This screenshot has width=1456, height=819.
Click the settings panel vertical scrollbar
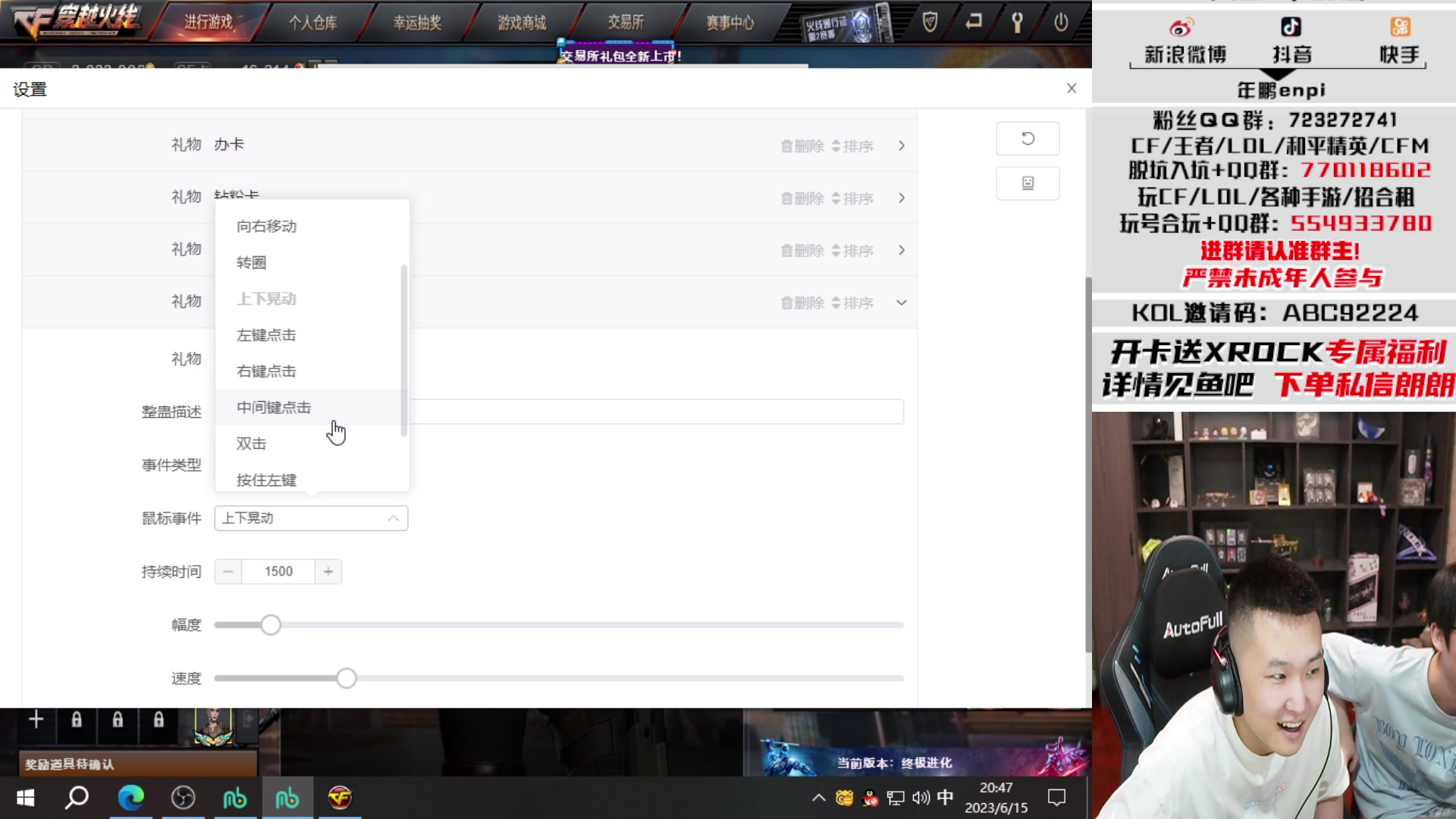(1088, 464)
